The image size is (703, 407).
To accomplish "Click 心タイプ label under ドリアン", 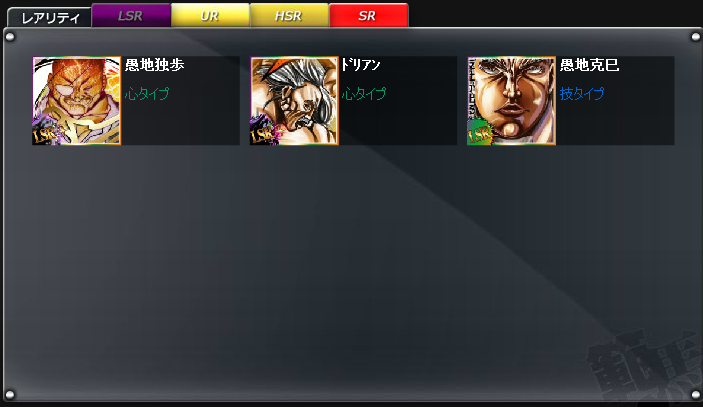I will tap(364, 94).
